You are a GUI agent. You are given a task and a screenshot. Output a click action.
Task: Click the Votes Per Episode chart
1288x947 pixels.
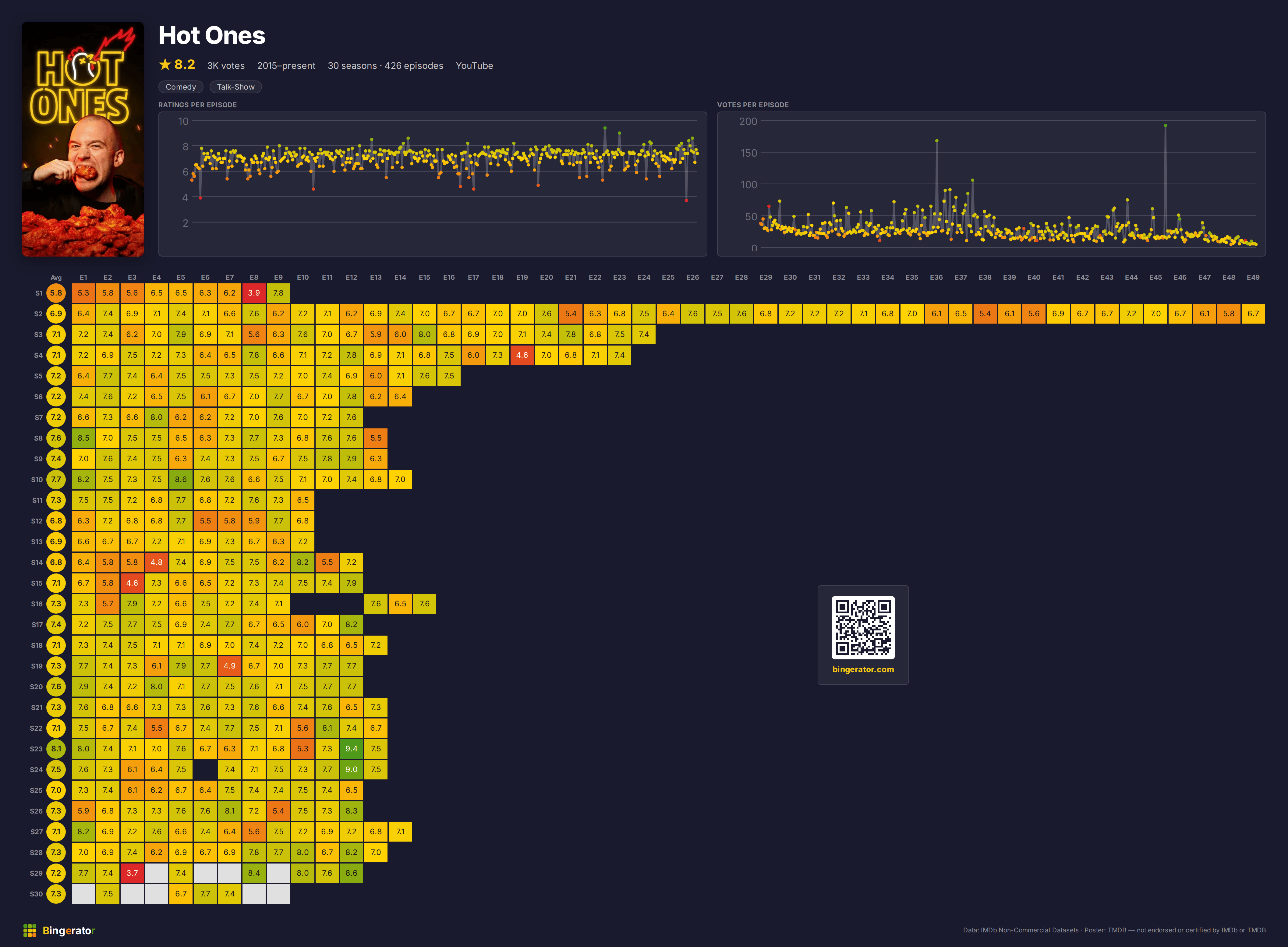991,184
